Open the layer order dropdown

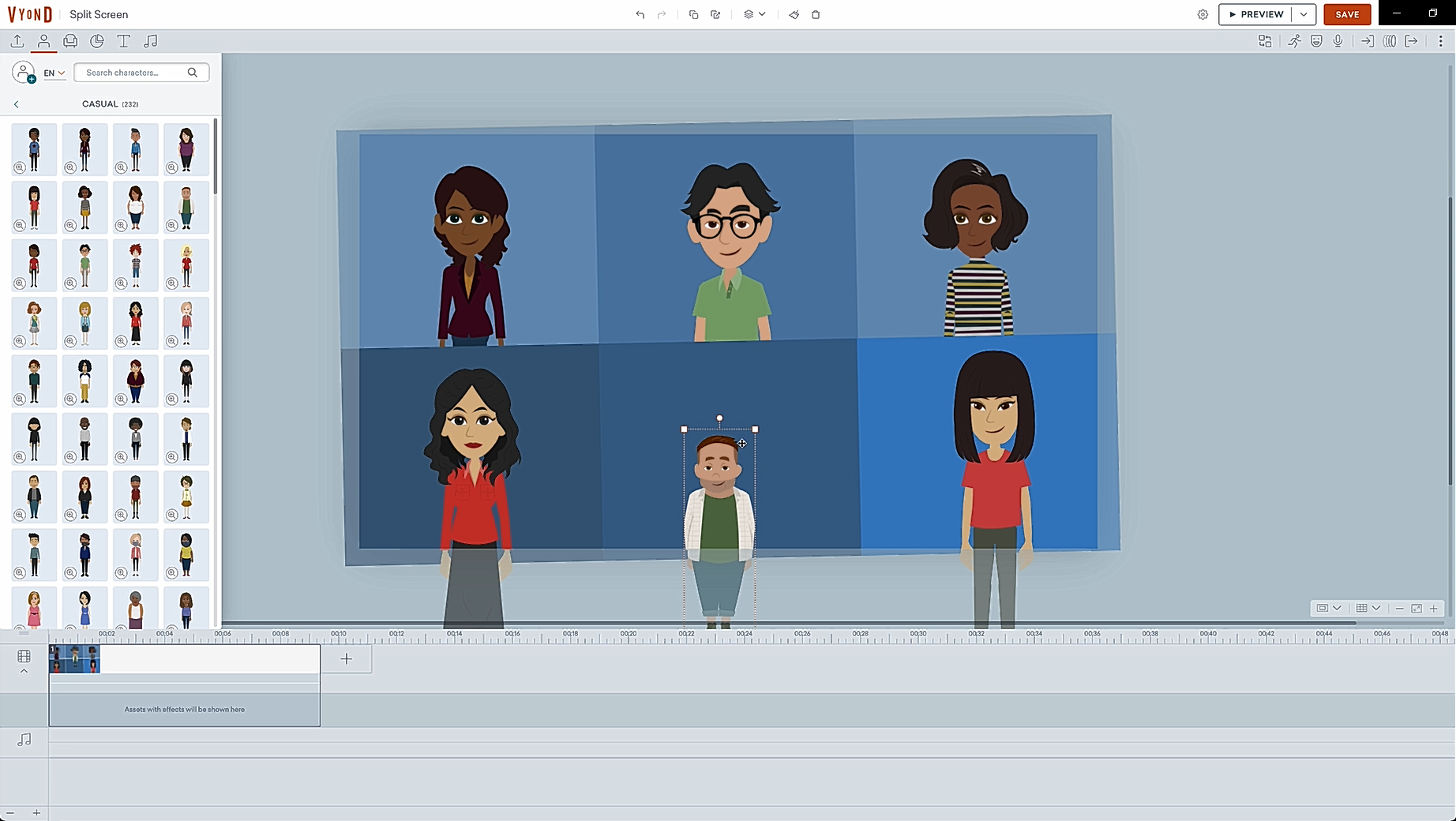click(x=754, y=14)
